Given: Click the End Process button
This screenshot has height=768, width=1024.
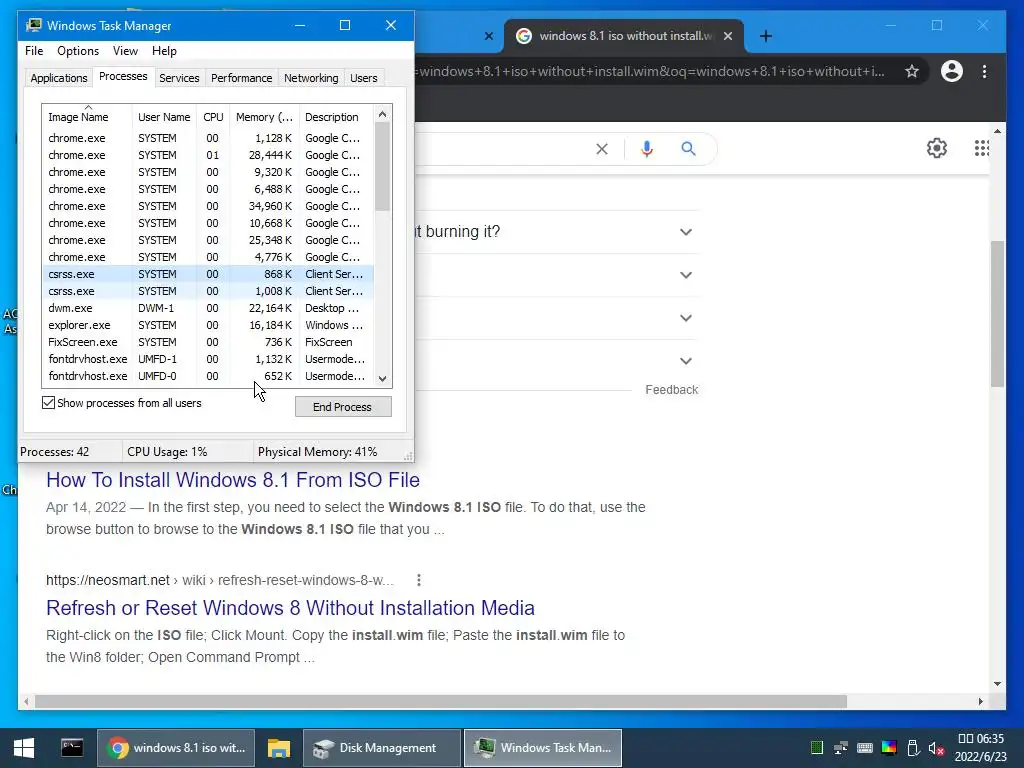Looking at the screenshot, I should point(343,407).
